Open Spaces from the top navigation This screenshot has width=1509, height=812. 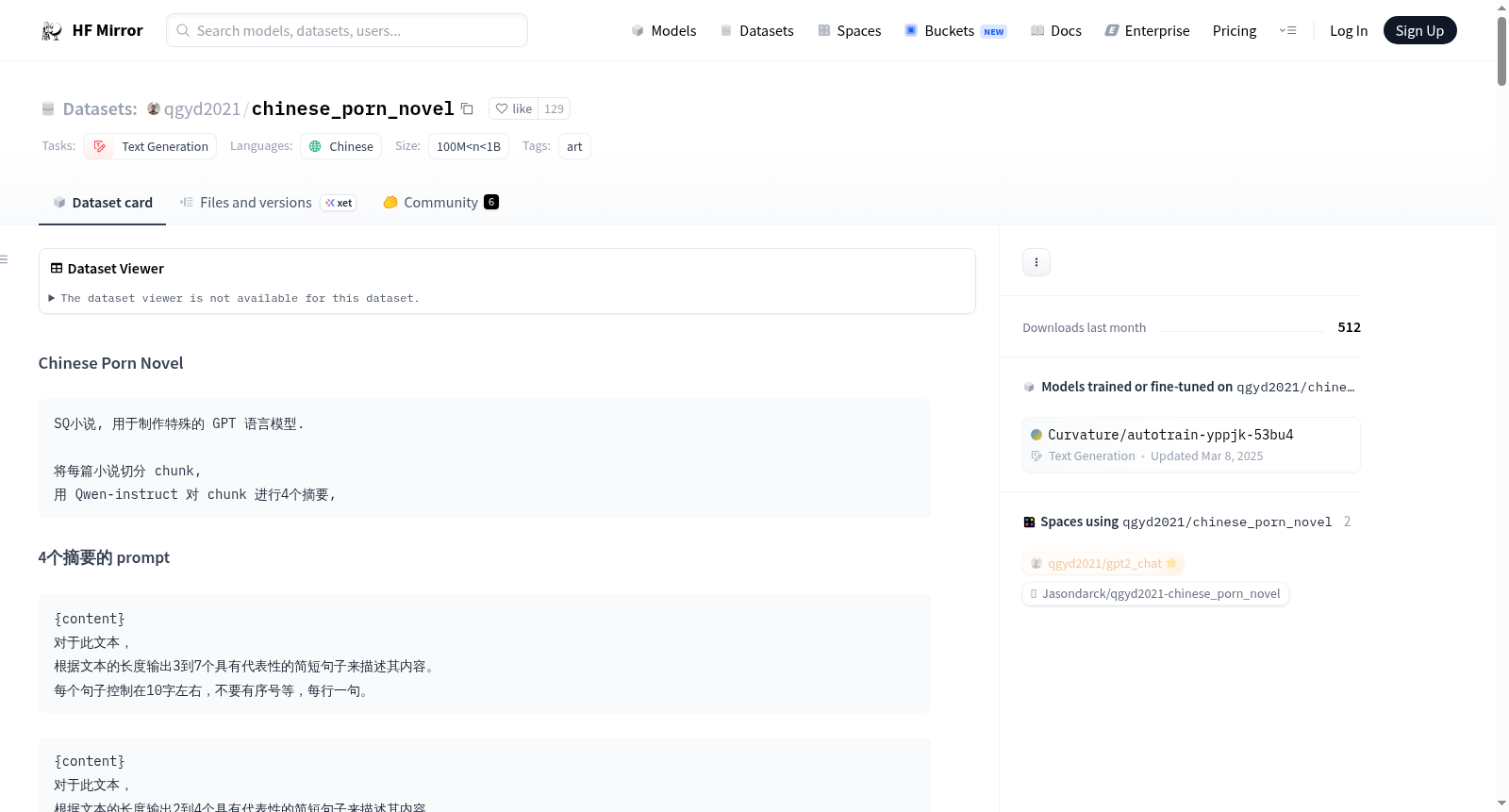click(849, 30)
